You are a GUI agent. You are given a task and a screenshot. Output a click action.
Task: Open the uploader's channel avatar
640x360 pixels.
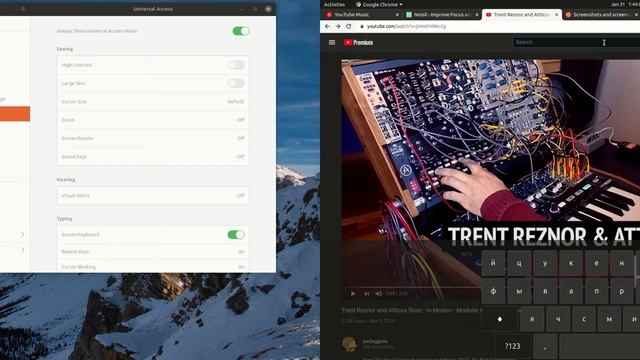pos(349,344)
